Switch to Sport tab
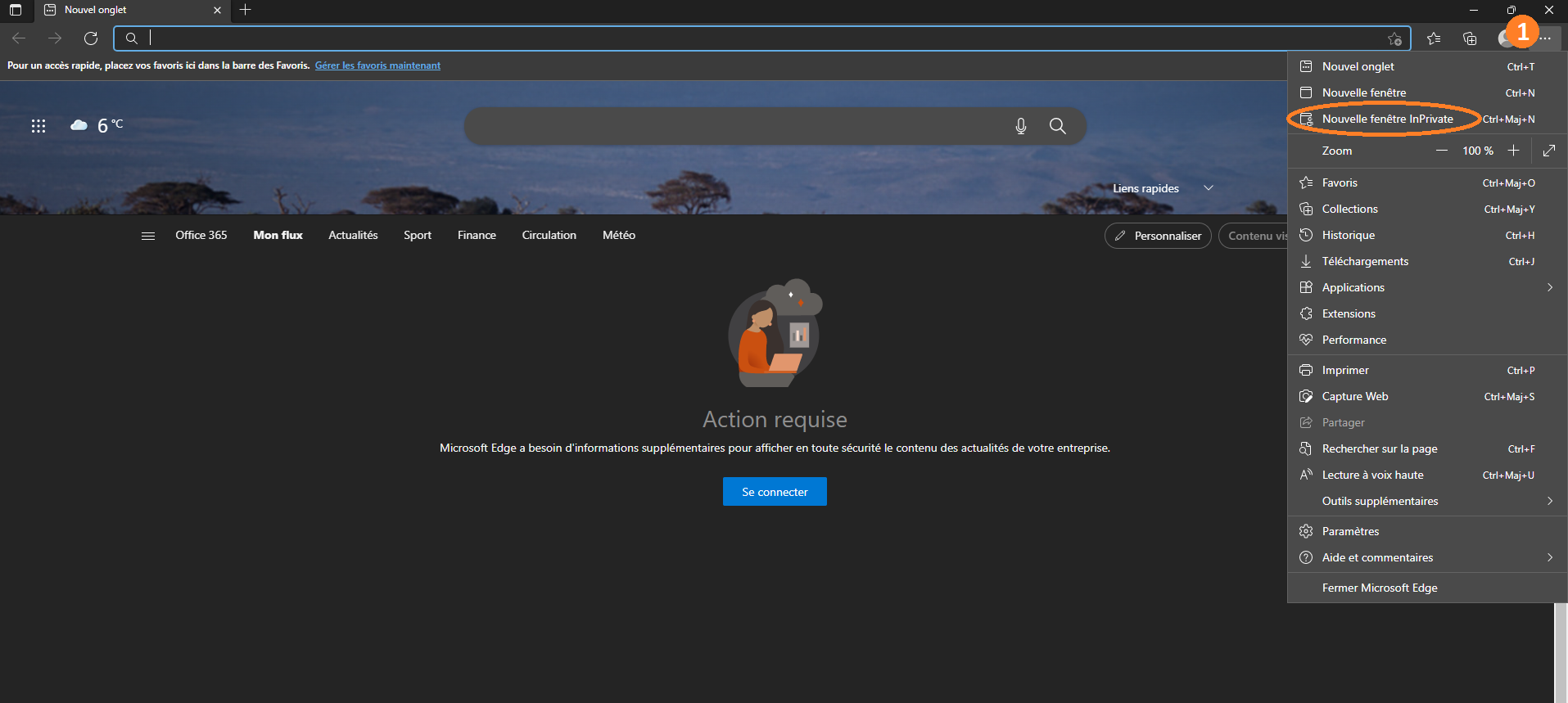 (x=418, y=235)
